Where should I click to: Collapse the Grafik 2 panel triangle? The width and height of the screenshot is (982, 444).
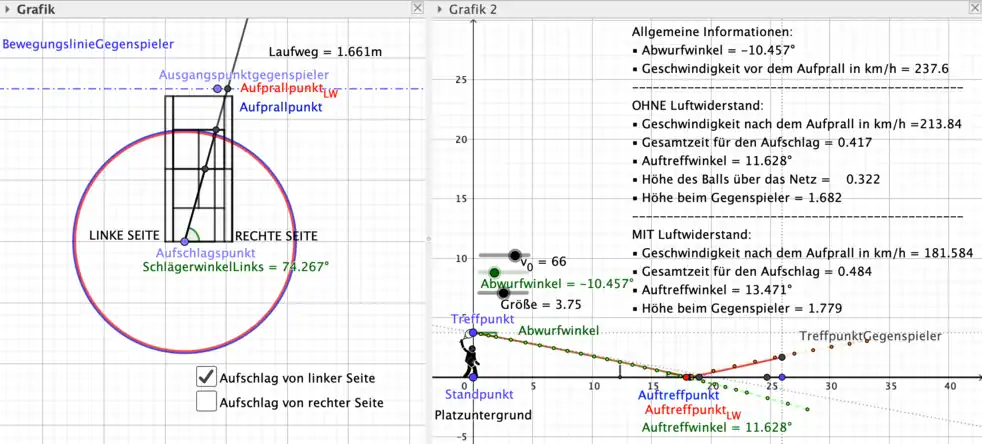point(440,9)
